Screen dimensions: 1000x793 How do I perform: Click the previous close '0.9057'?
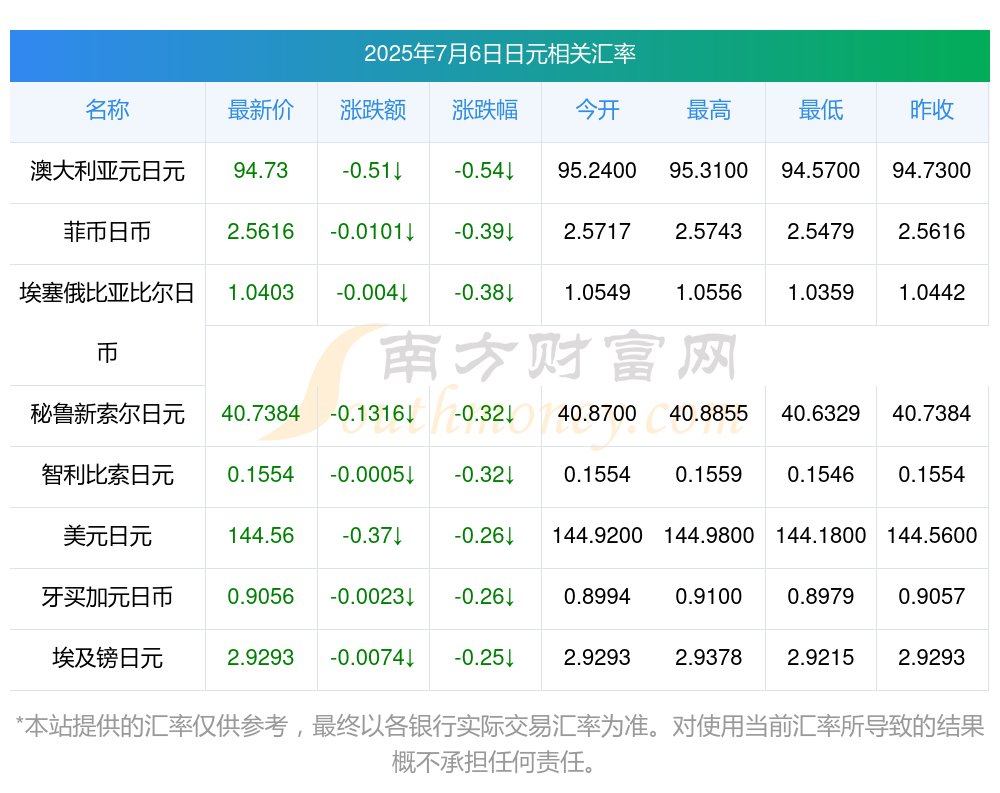point(932,597)
